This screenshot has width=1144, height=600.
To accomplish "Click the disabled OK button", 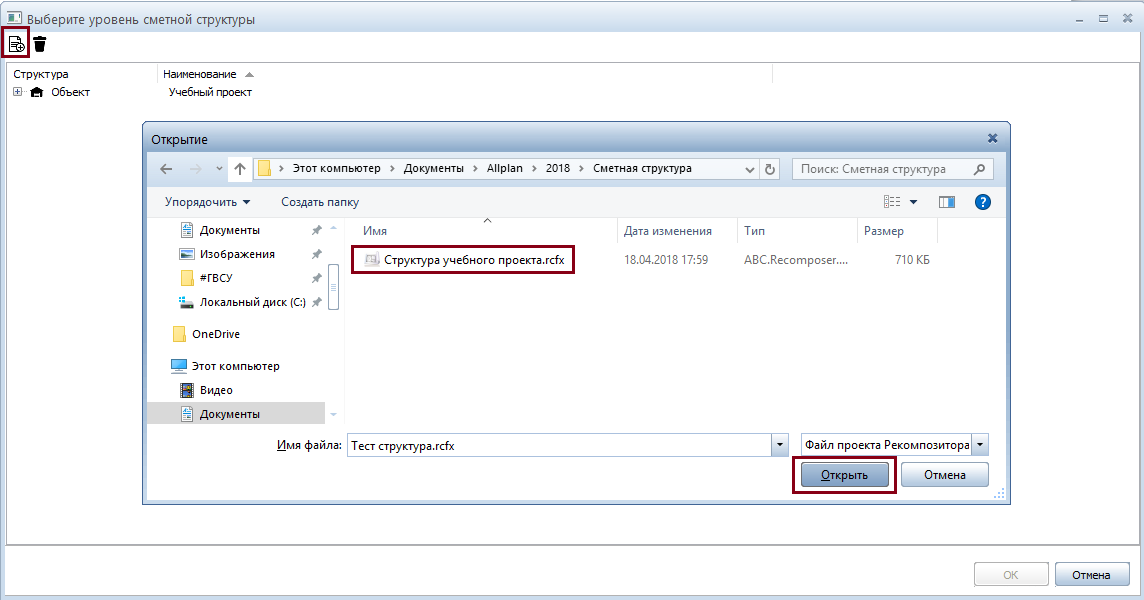I will coord(1010,575).
